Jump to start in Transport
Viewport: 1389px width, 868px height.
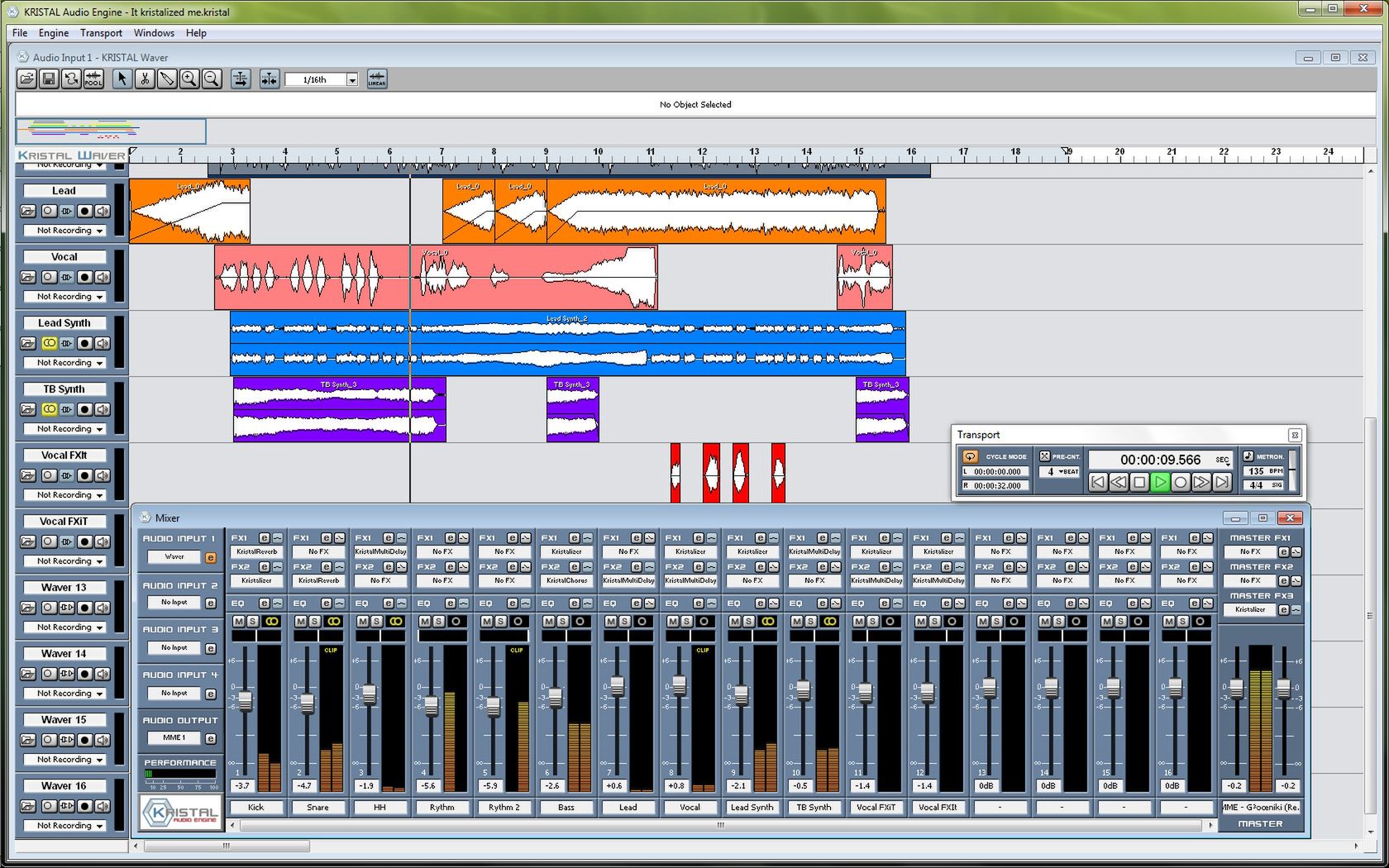(x=1098, y=482)
